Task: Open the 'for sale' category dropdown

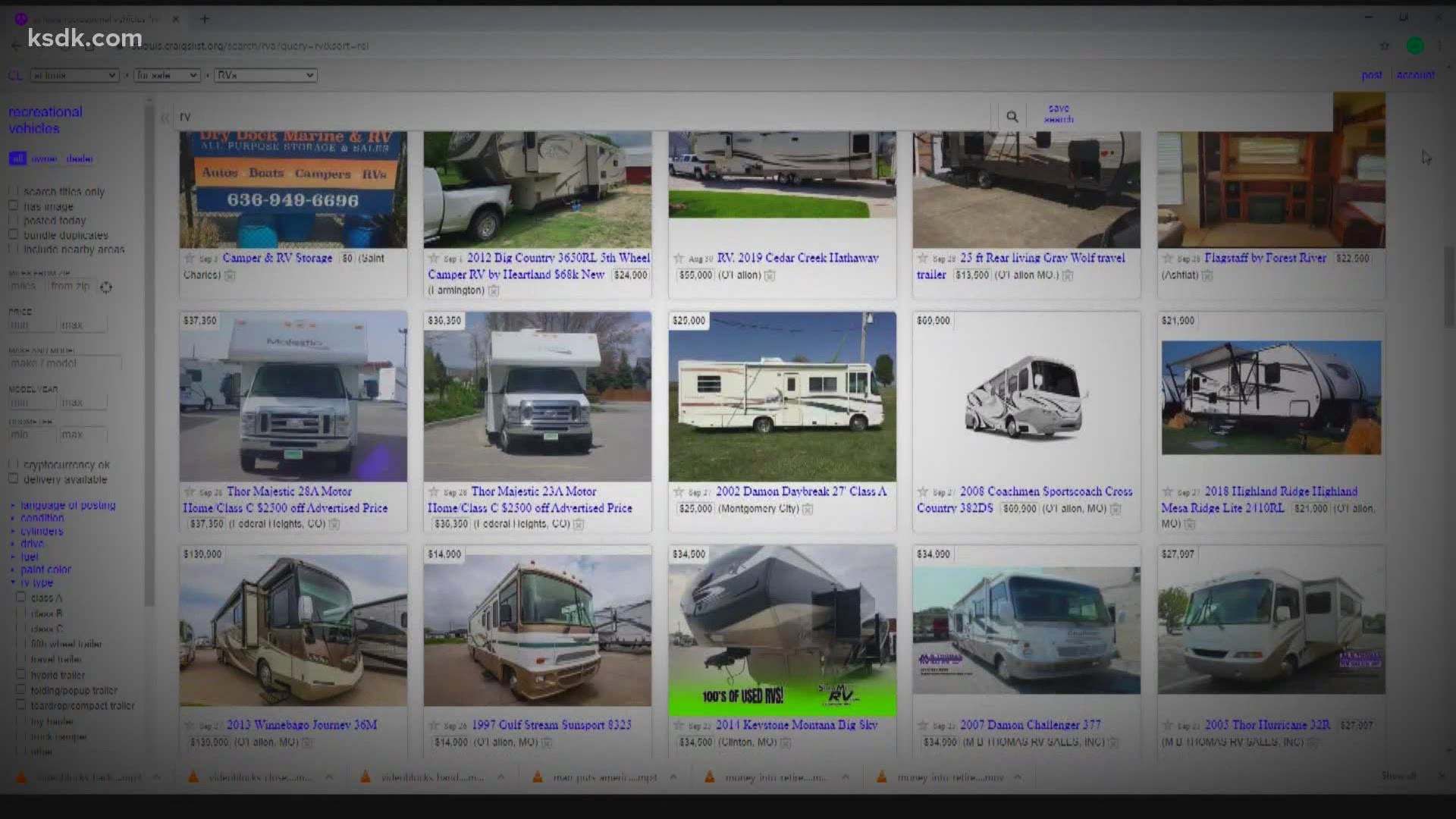Action: coord(167,75)
